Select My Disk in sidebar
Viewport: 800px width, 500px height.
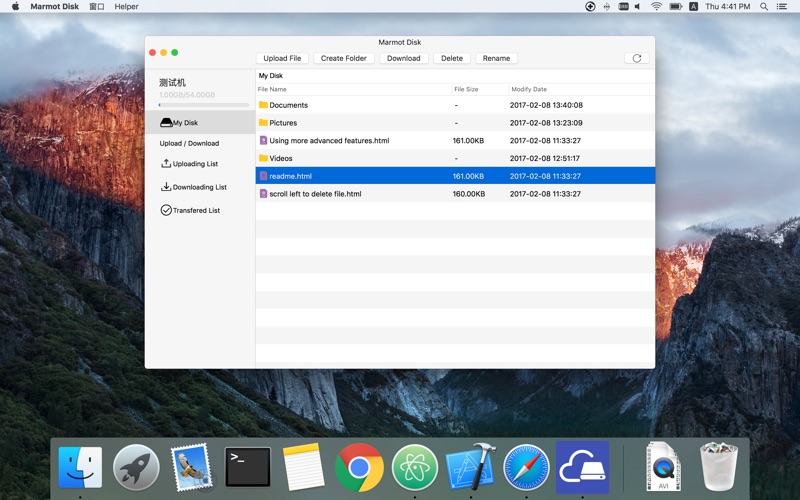click(200, 122)
